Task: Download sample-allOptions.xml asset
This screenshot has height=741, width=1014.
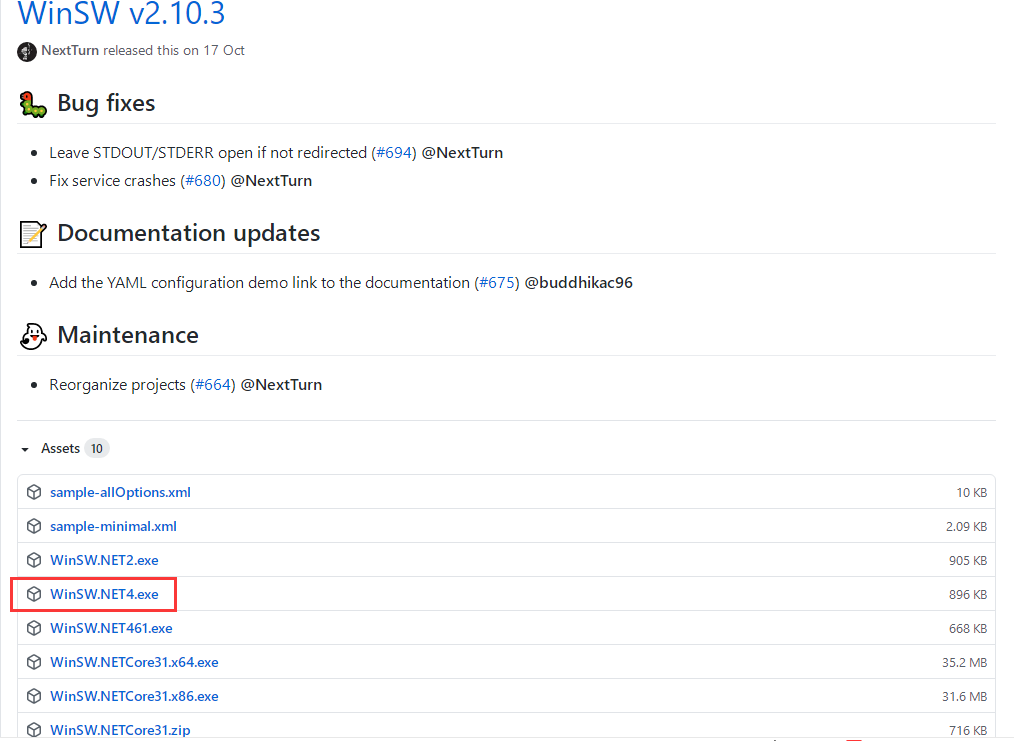Action: pyautogui.click(x=120, y=492)
